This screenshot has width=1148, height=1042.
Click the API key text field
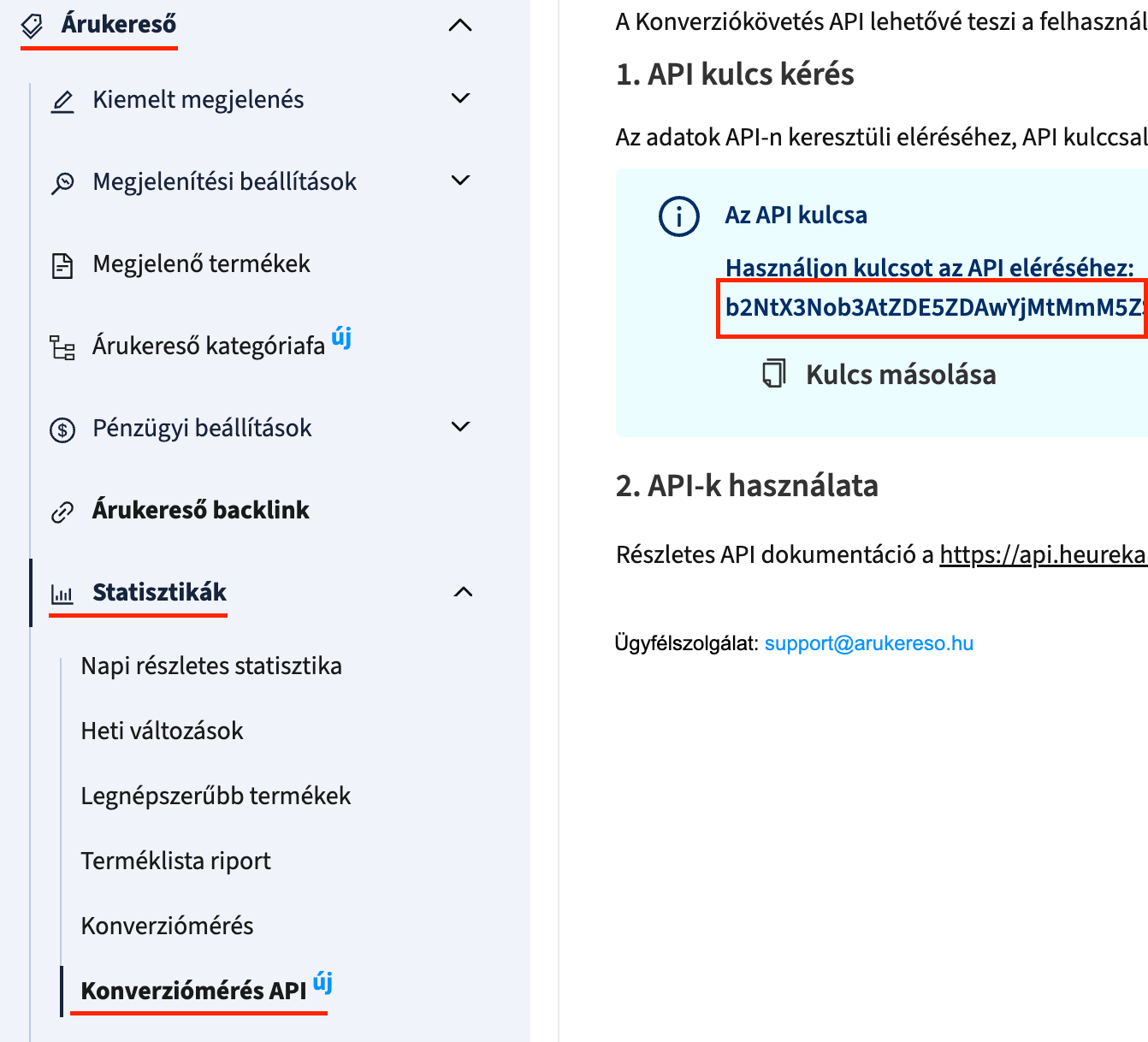[x=932, y=308]
